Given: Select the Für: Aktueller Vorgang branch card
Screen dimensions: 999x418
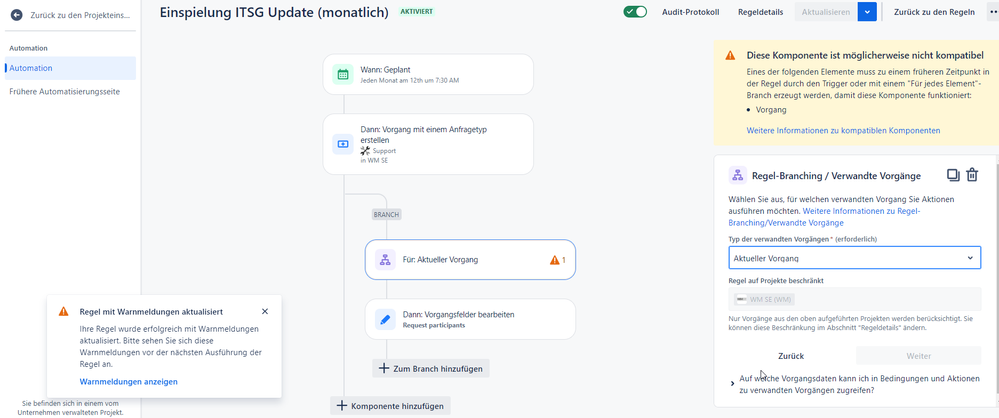Looking at the screenshot, I should [470, 259].
